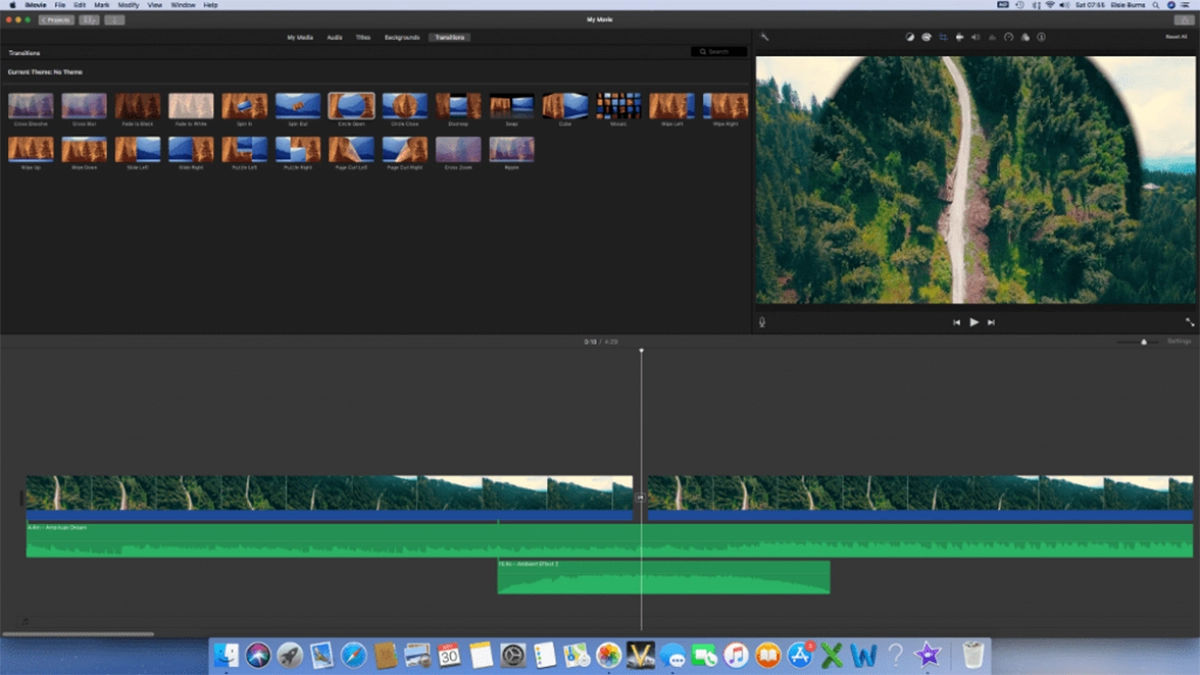Select the Crop tool in the viewer toolbar

tap(943, 37)
